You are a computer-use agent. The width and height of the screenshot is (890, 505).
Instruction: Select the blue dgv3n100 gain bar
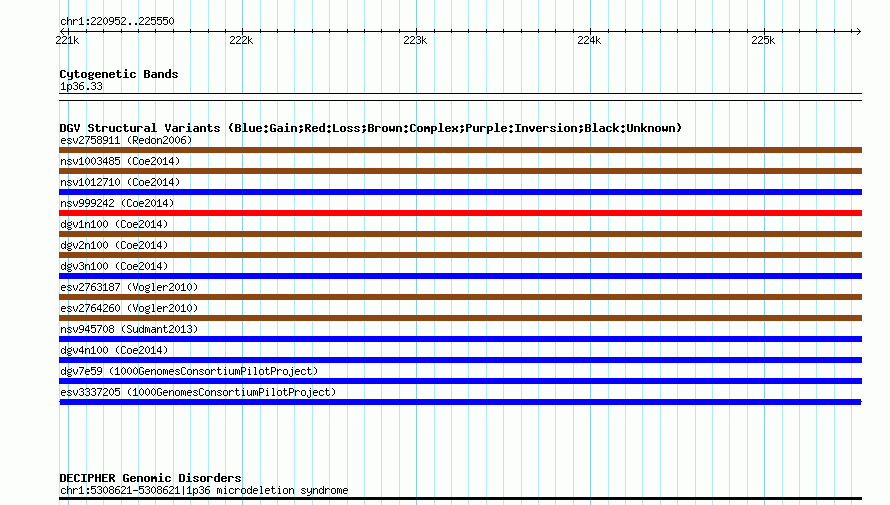click(460, 276)
